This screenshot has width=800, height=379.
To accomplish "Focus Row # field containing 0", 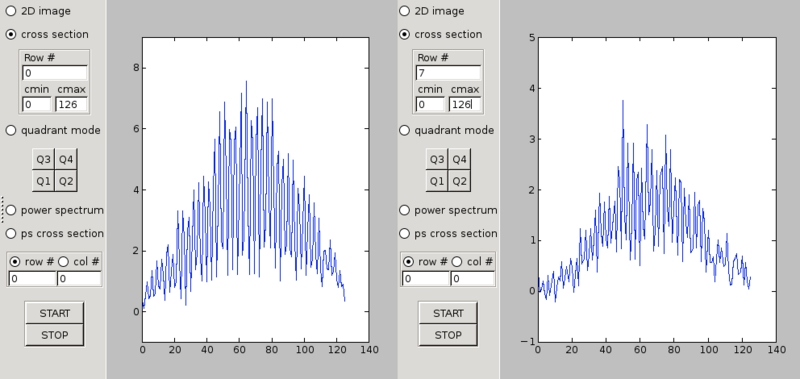I will coord(55,73).
